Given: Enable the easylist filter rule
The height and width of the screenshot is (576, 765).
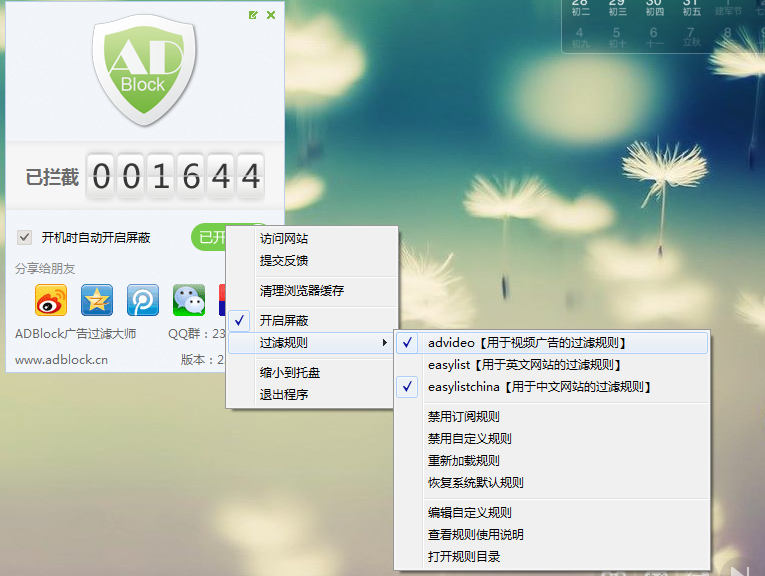Looking at the screenshot, I should (x=552, y=365).
